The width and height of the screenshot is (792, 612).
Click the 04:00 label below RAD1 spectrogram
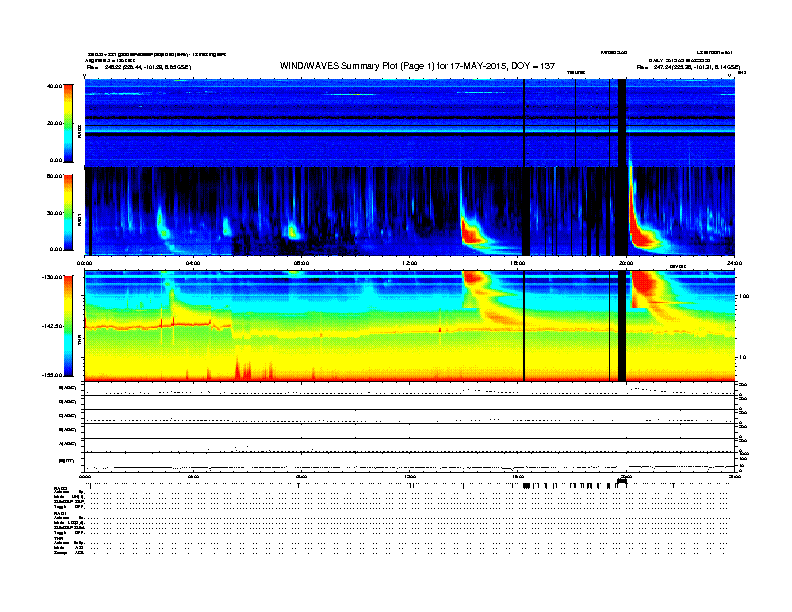click(193, 263)
